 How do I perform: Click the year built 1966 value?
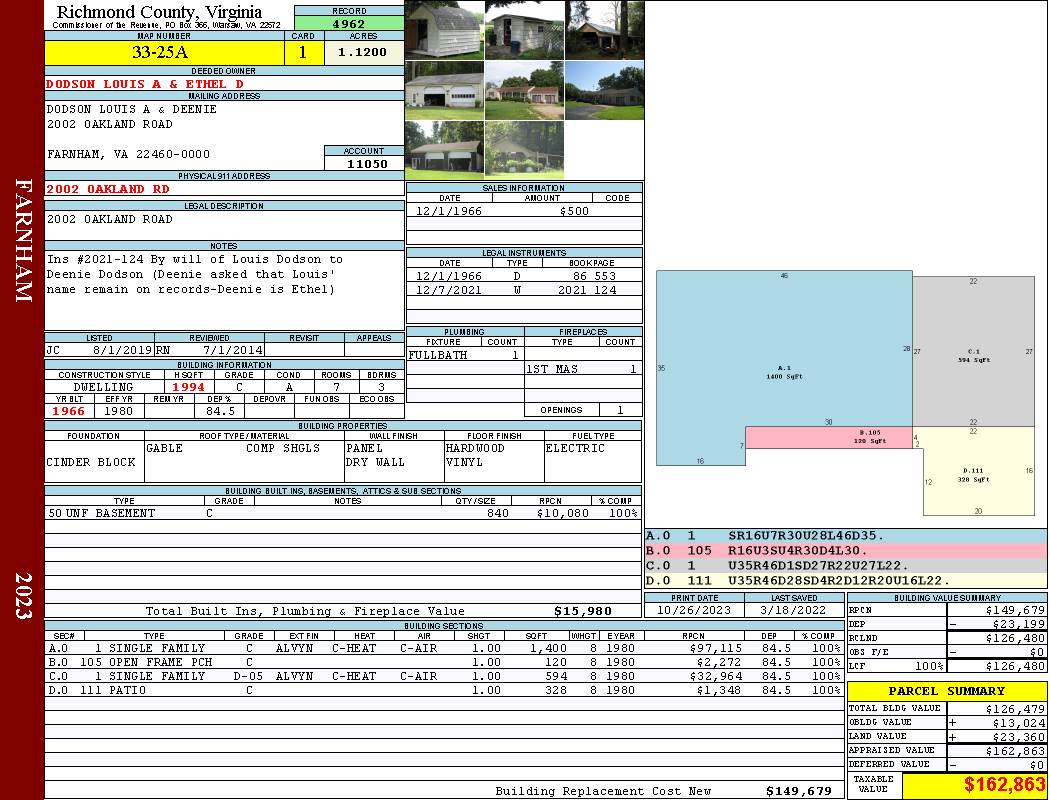pos(68,411)
